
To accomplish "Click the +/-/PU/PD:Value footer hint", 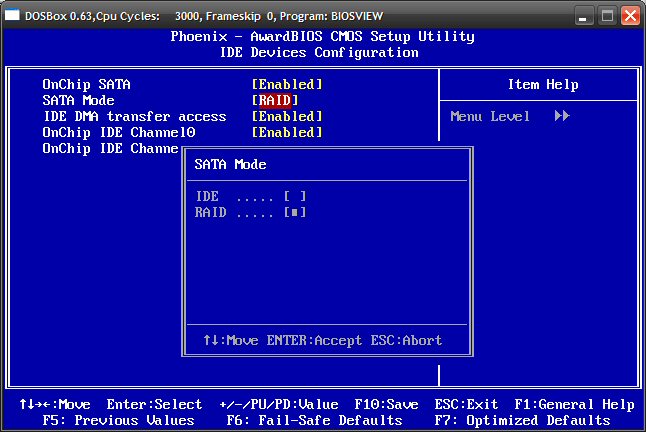I will click(x=279, y=404).
